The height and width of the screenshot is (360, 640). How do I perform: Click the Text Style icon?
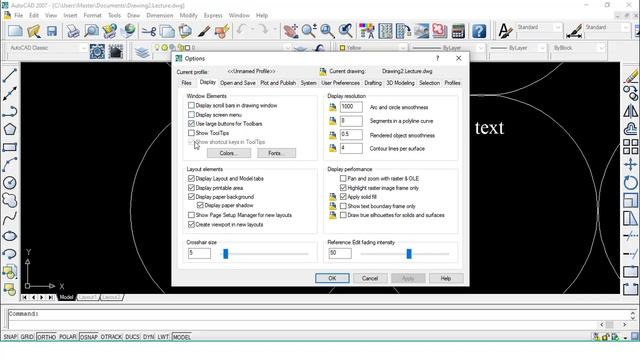coord(505,31)
